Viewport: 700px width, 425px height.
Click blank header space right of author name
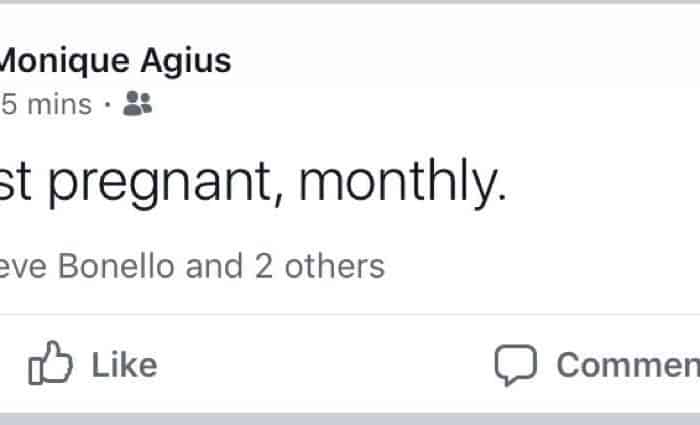pyautogui.click(x=450, y=62)
